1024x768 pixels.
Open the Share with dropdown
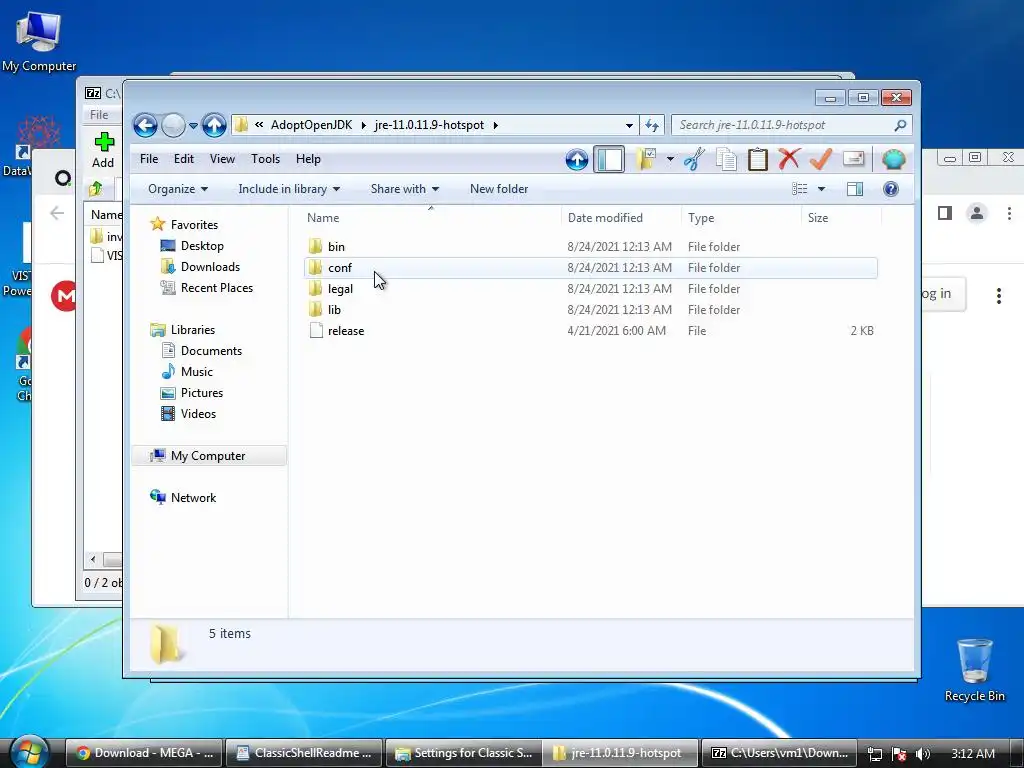[x=404, y=189]
